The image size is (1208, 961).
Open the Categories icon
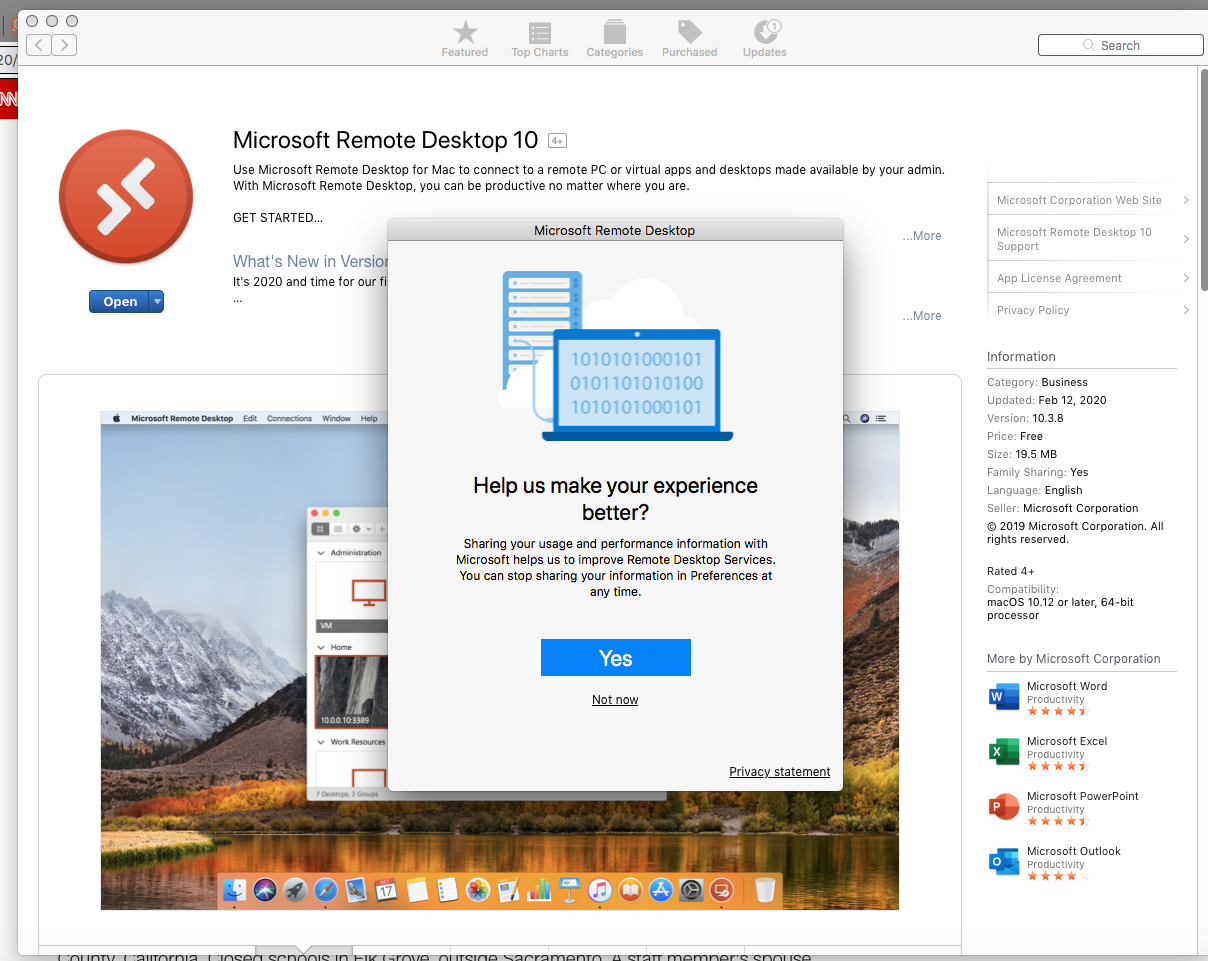click(614, 33)
